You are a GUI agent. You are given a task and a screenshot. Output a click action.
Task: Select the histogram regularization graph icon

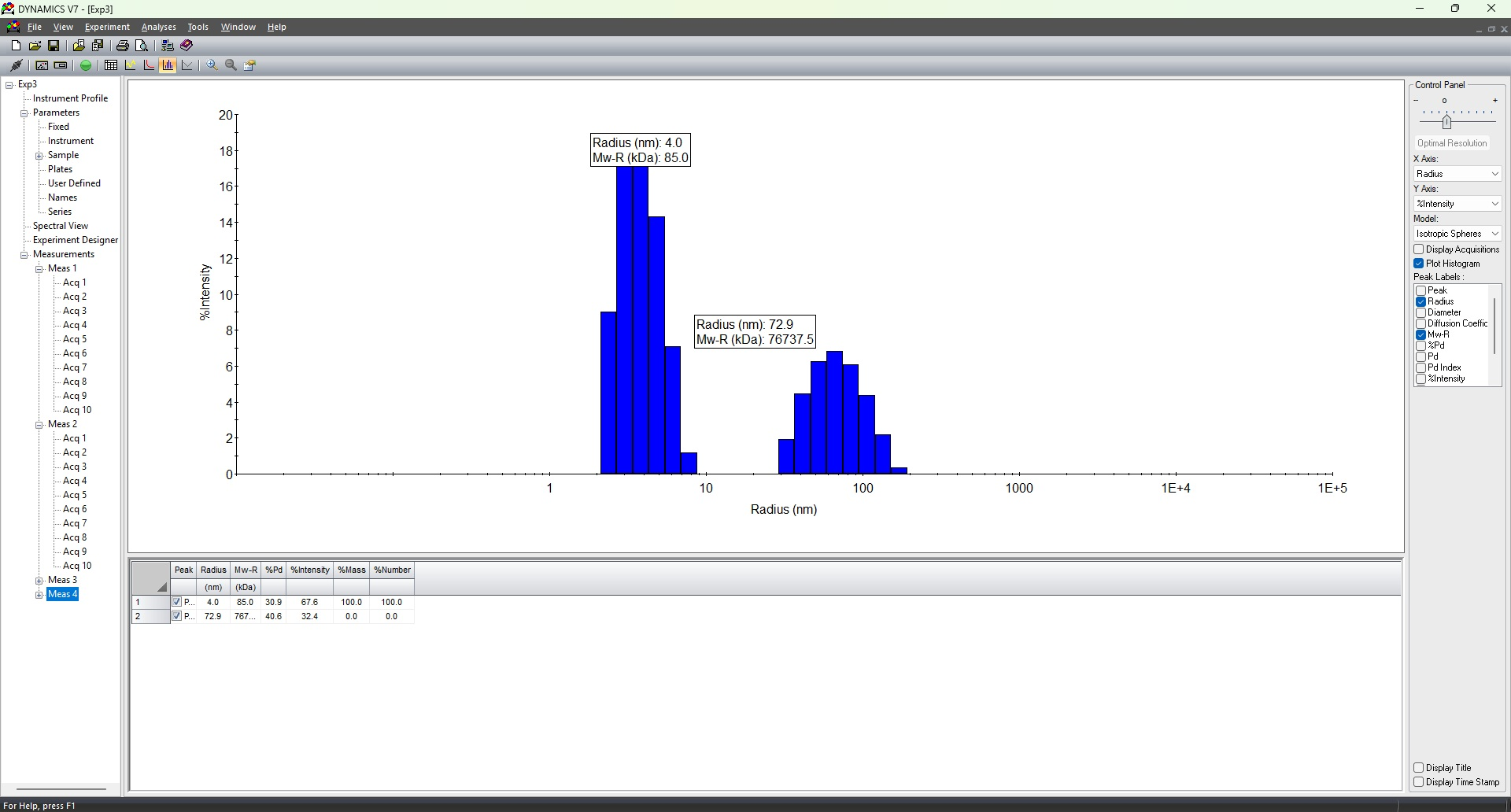click(x=168, y=65)
